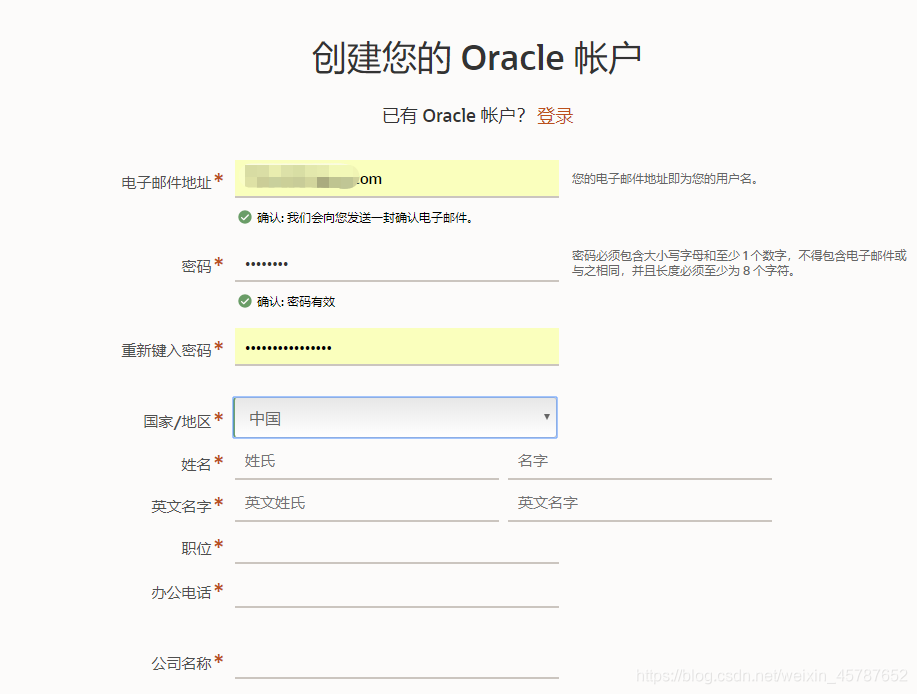Click the 重新键入密码 label
917x694 pixels.
pos(166,350)
